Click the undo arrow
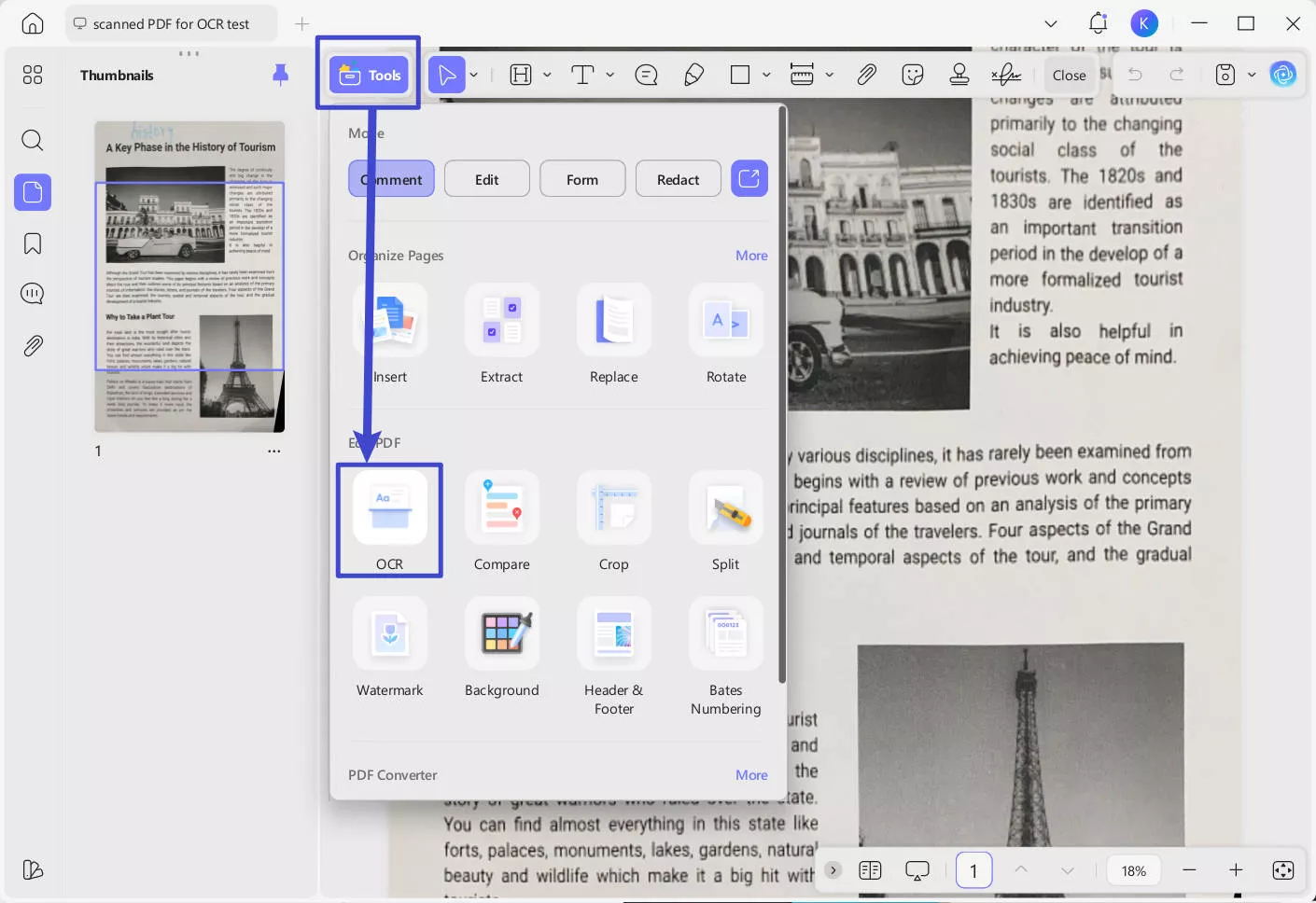This screenshot has height=903, width=1316. coord(1135,75)
